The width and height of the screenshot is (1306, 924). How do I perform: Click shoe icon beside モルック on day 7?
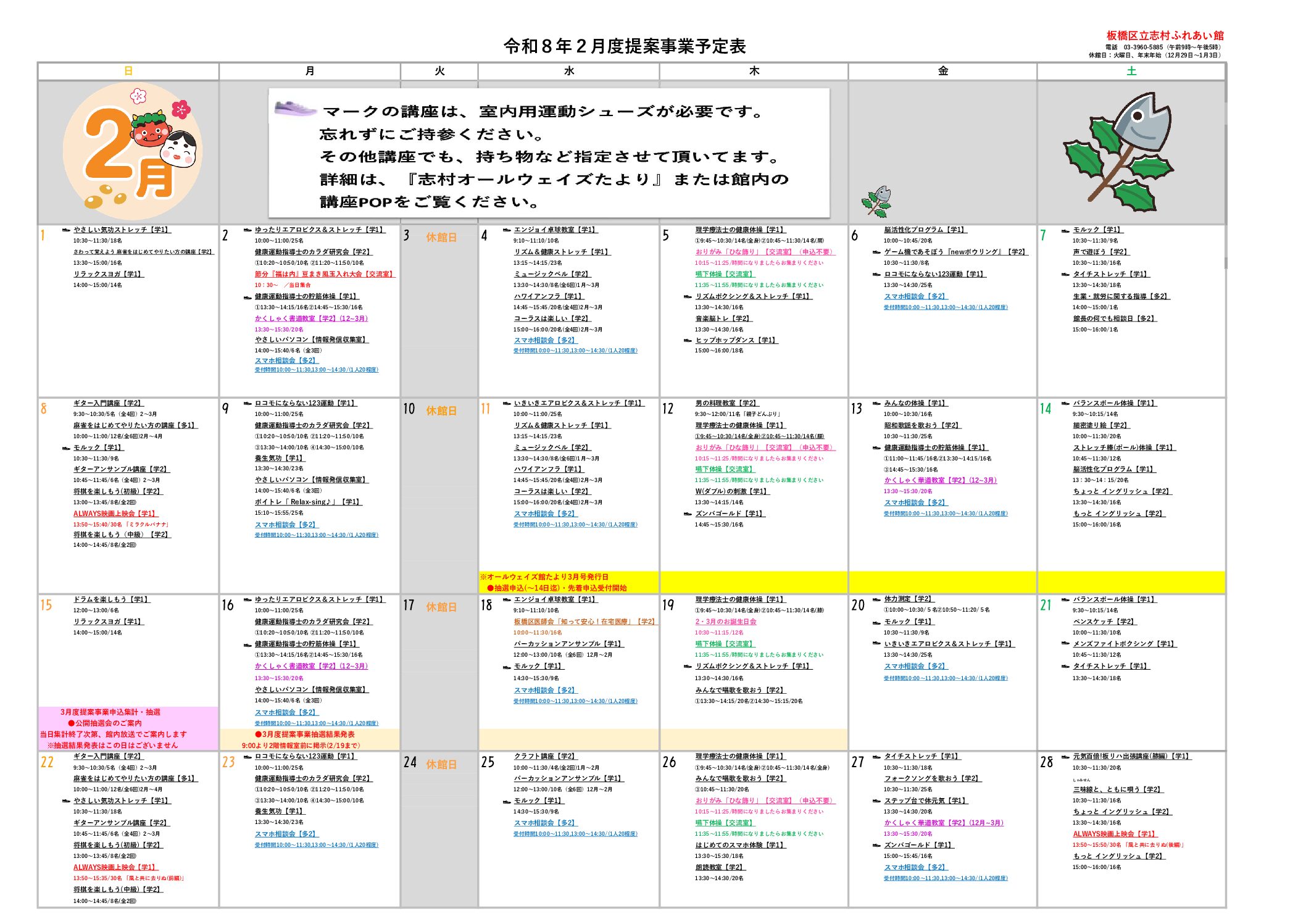[1065, 230]
